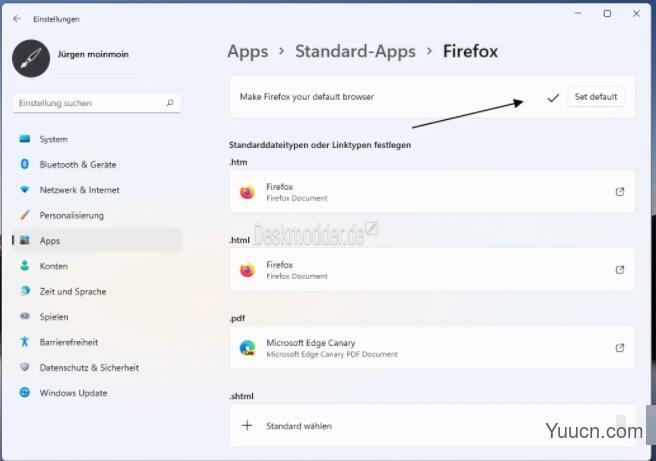Open external link icon in .html row
The image size is (656, 461).
(x=620, y=270)
